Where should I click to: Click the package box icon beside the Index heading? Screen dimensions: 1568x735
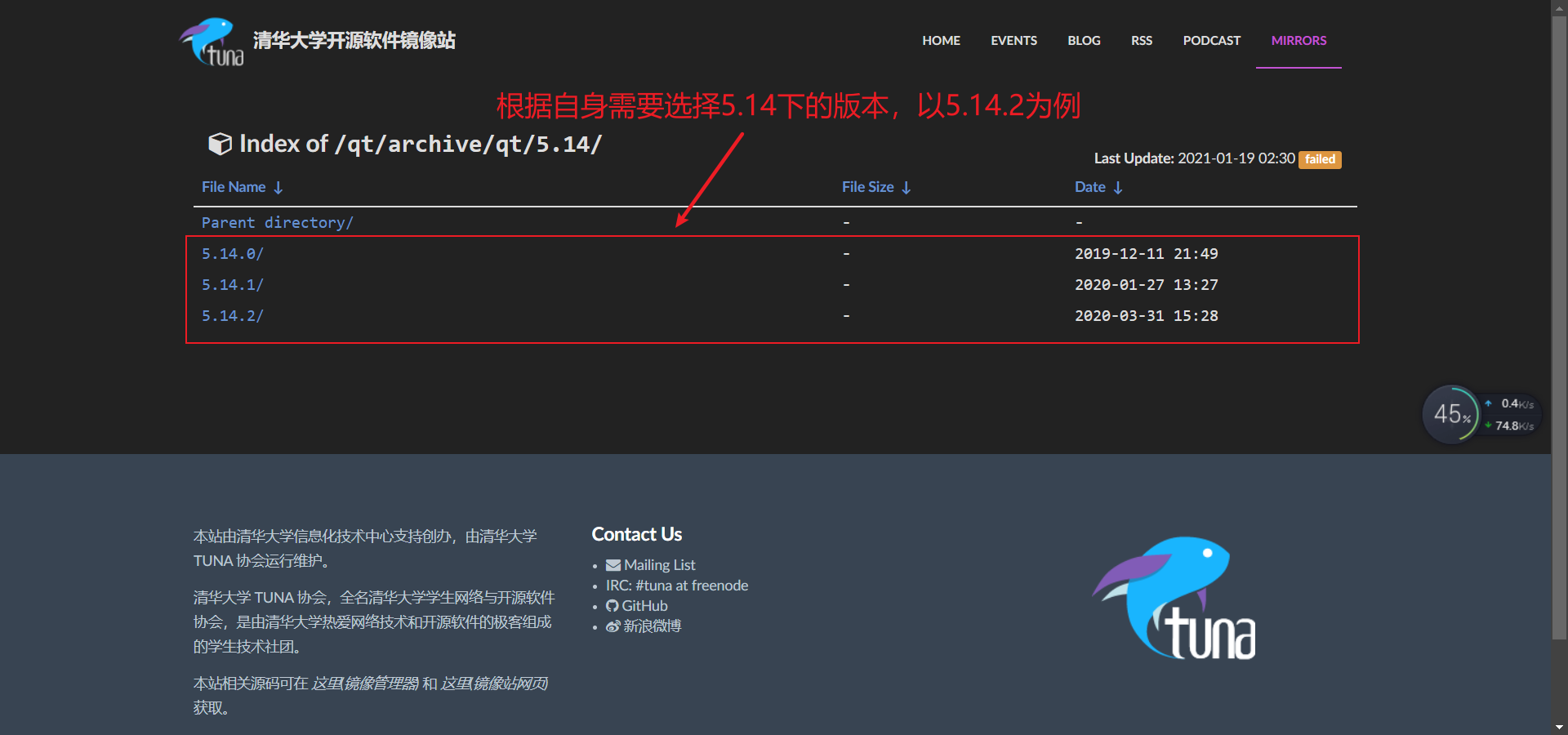click(x=220, y=144)
